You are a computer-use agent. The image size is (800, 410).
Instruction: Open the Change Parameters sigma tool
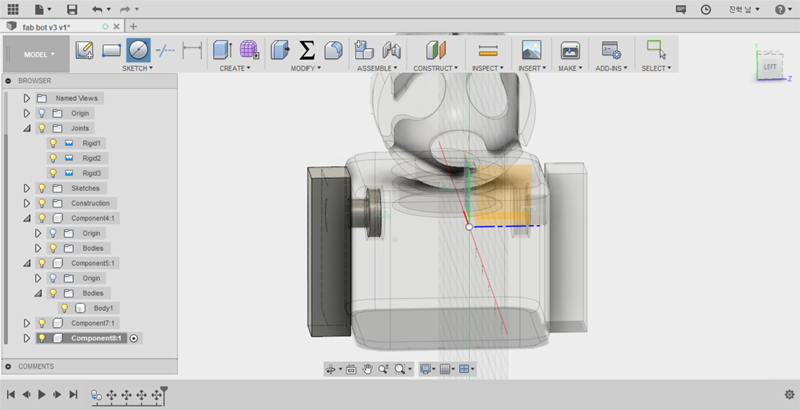[x=307, y=50]
